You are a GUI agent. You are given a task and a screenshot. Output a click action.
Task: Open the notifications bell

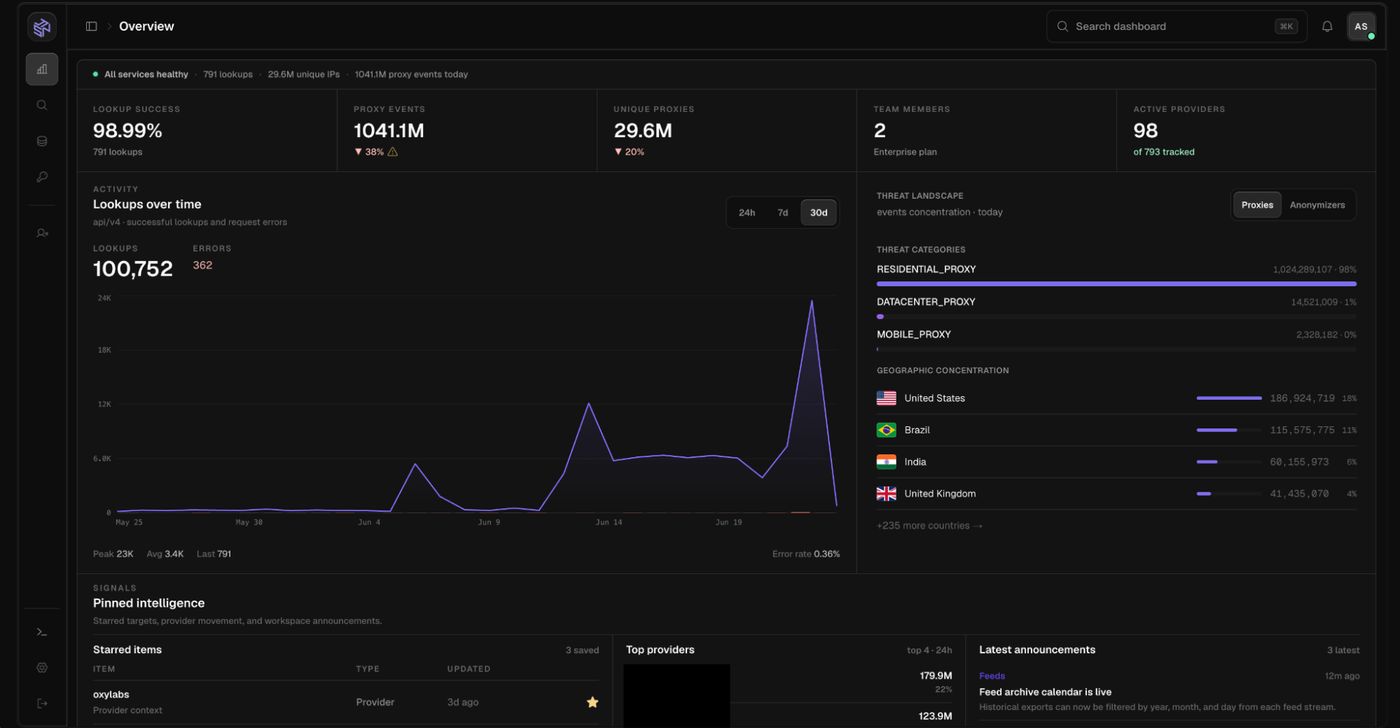(x=1327, y=27)
